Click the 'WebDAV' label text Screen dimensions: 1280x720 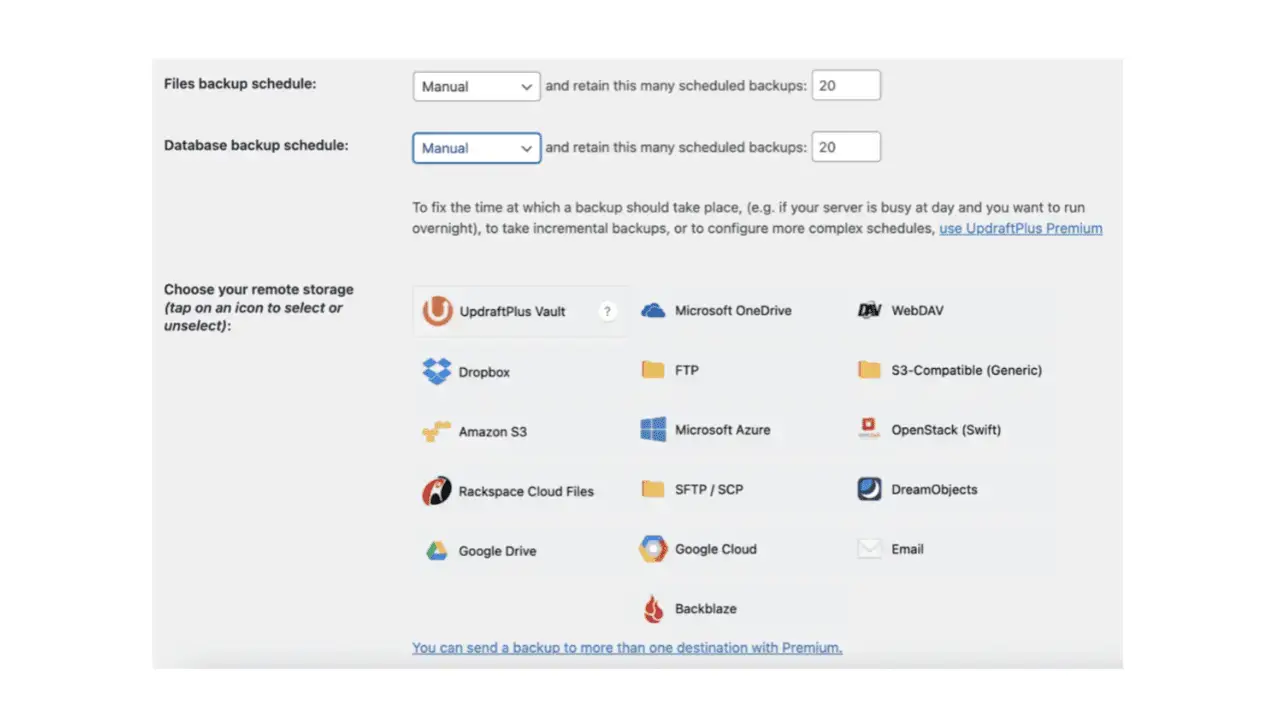click(917, 310)
